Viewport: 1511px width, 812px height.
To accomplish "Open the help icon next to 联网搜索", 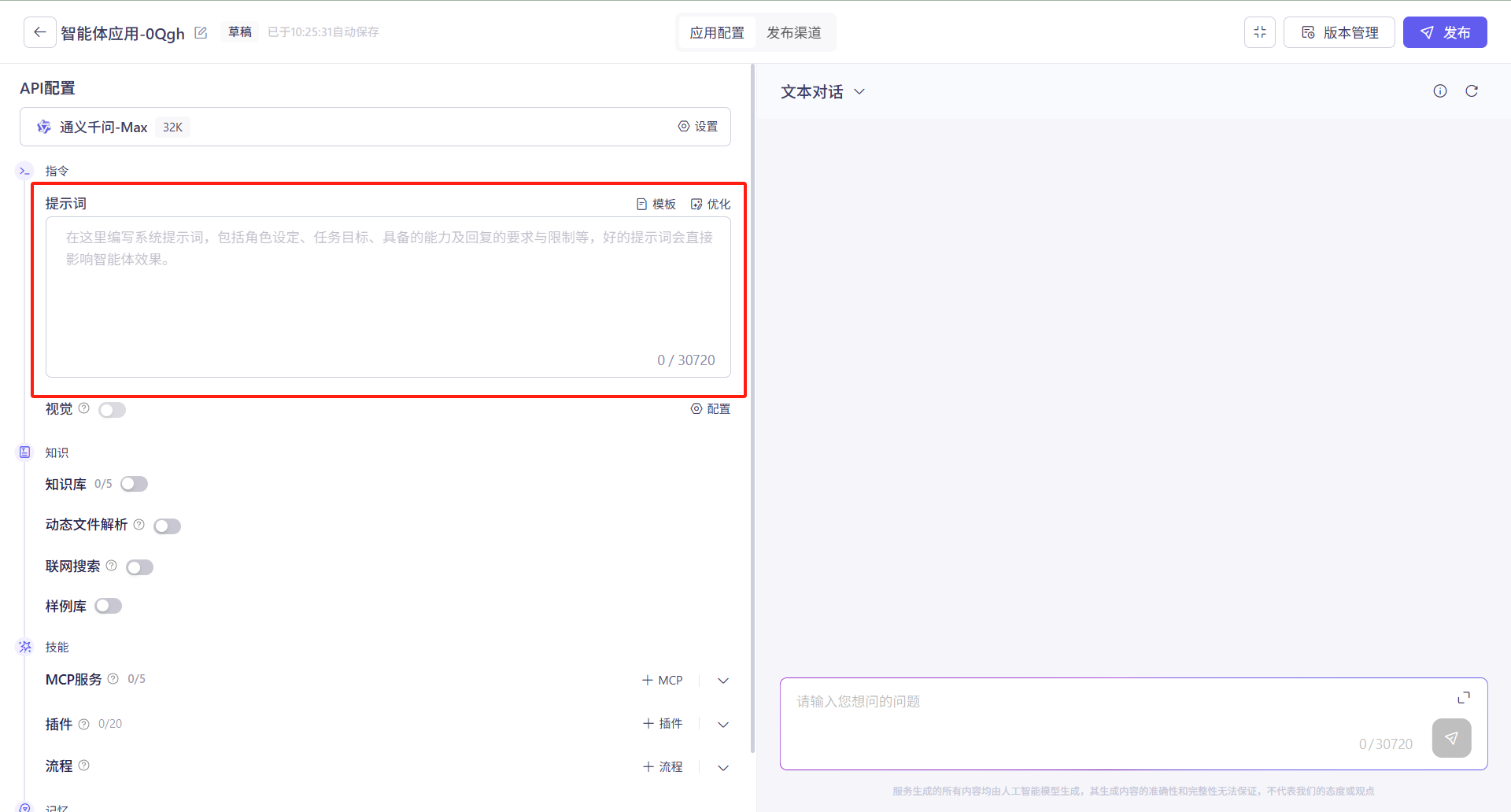I will (112, 566).
